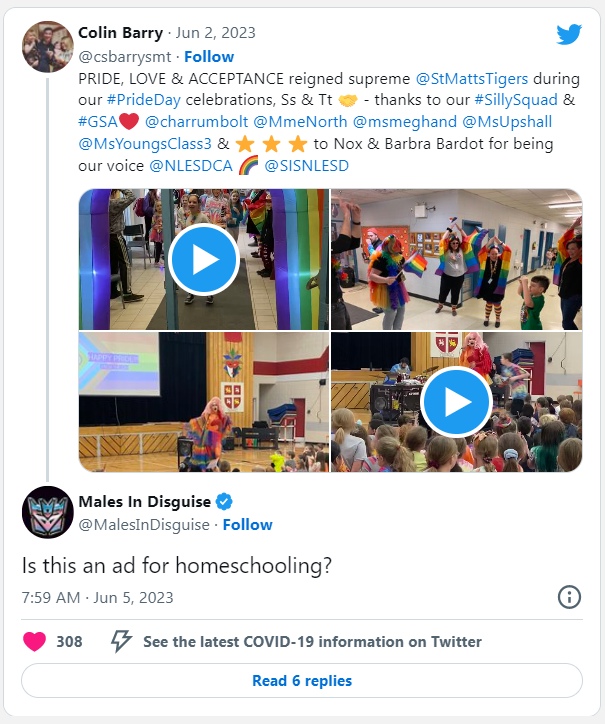Open the top-right hallway photo
The image size is (605, 724).
coord(456,259)
